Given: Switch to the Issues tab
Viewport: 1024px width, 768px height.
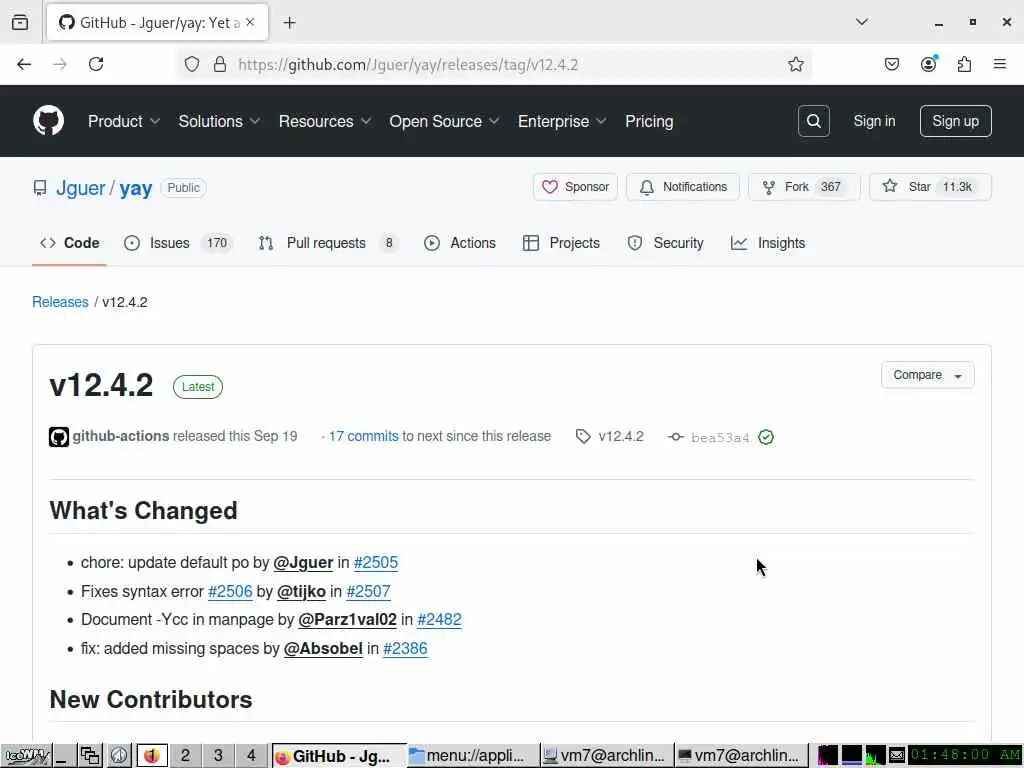Looking at the screenshot, I should pos(178,243).
